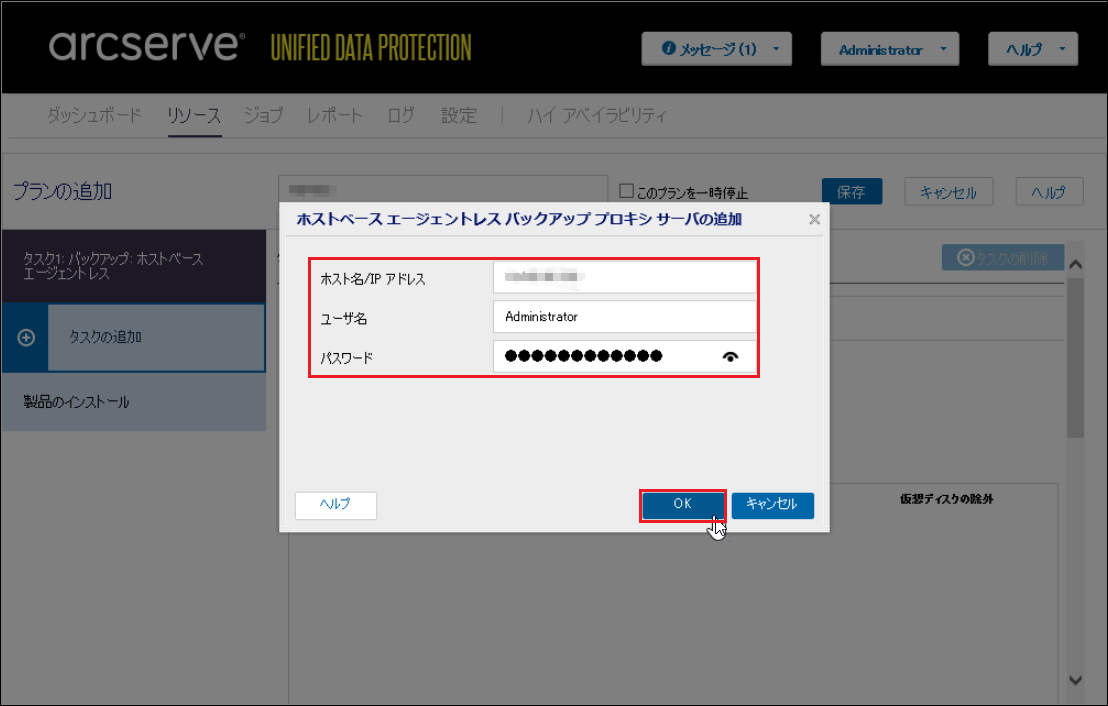The width and height of the screenshot is (1108, 706).
Task: Click the scrollbar up arrow
Action: tap(1075, 265)
